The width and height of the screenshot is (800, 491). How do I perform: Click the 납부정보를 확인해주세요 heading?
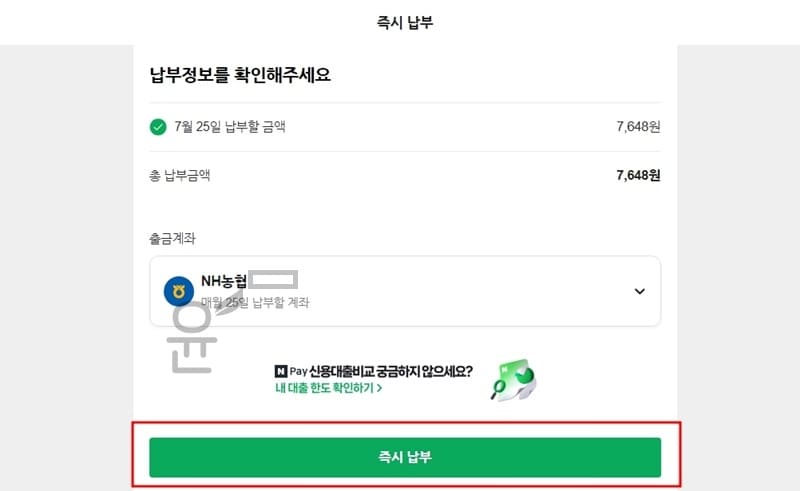[240, 75]
